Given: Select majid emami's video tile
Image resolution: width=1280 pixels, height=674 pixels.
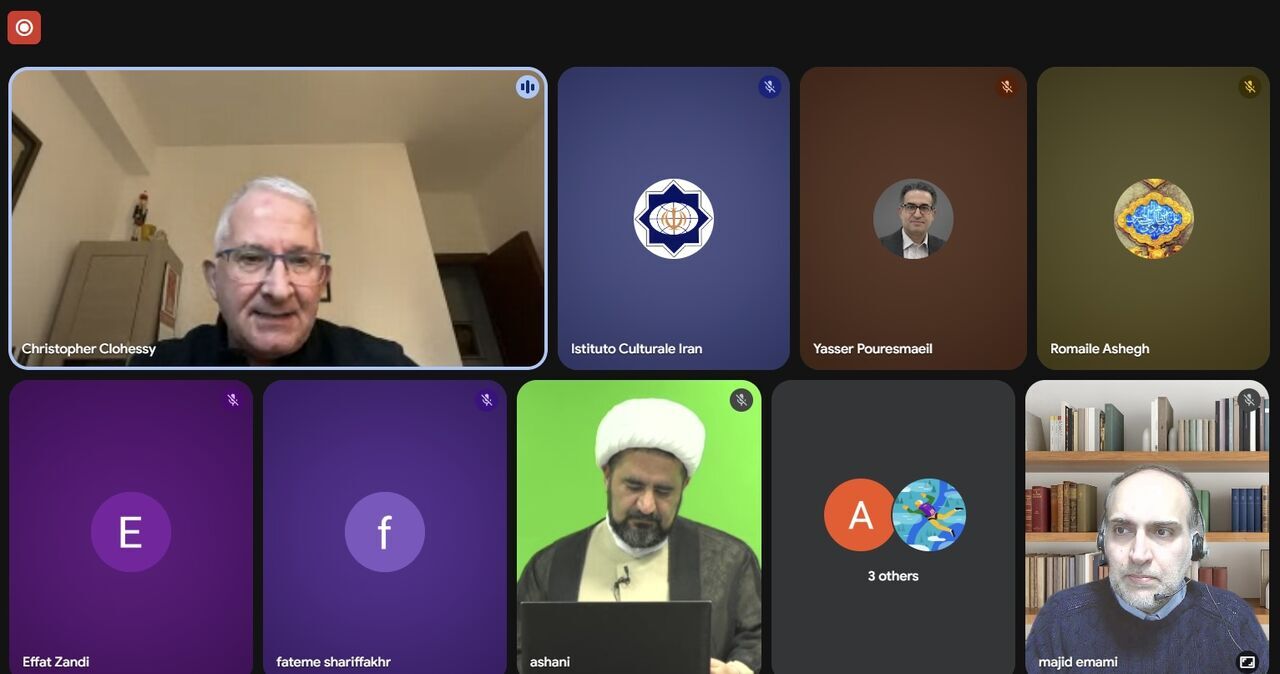Looking at the screenshot, I should 1147,527.
